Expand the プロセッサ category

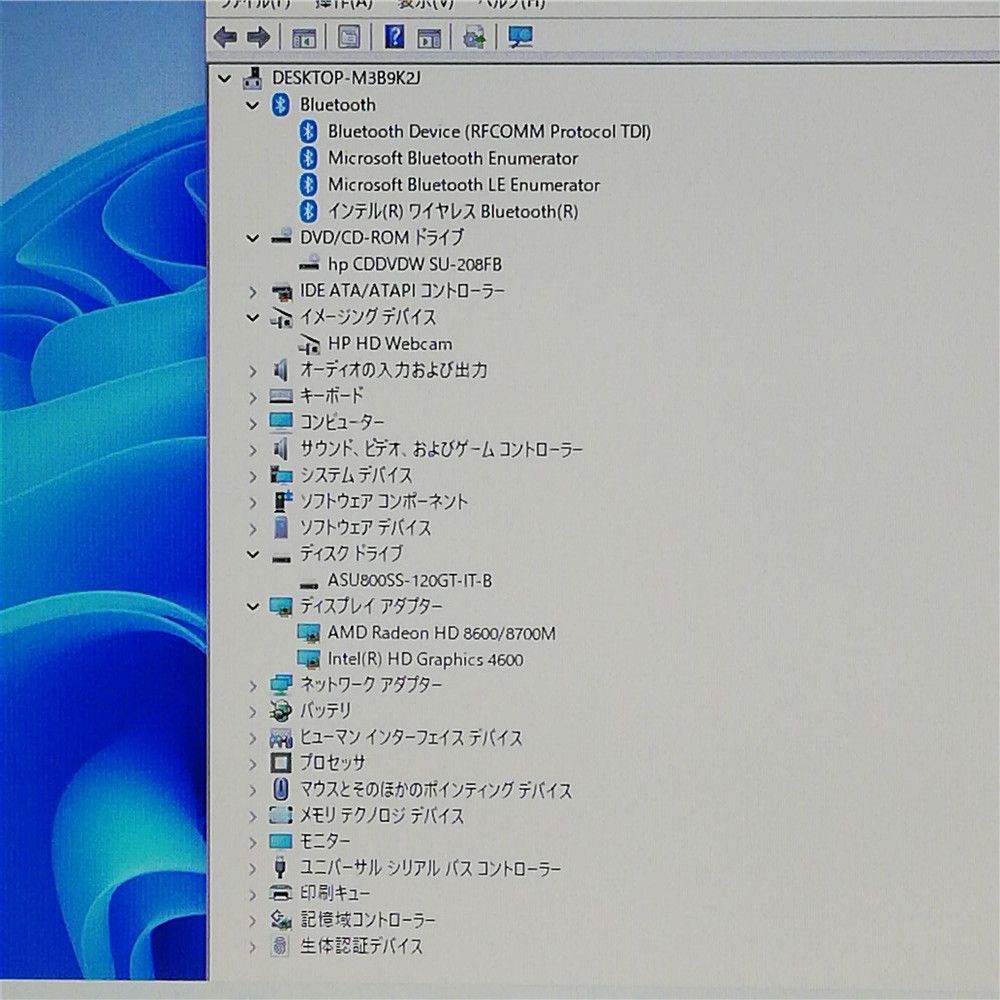point(253,764)
